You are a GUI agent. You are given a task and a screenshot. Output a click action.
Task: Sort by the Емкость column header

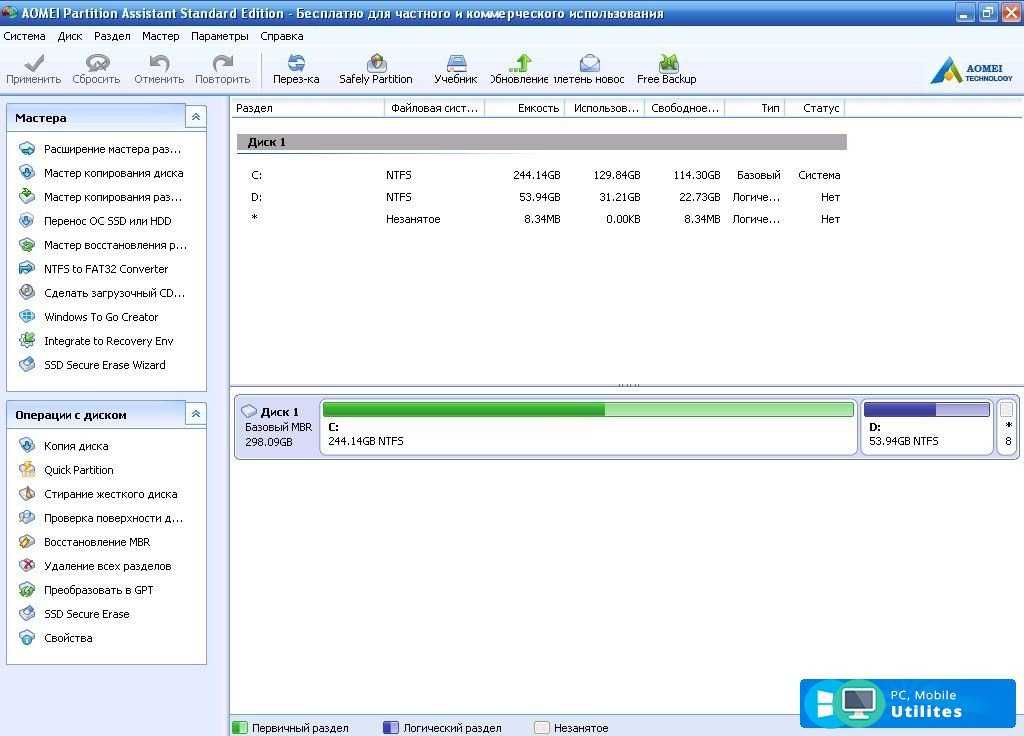click(525, 108)
